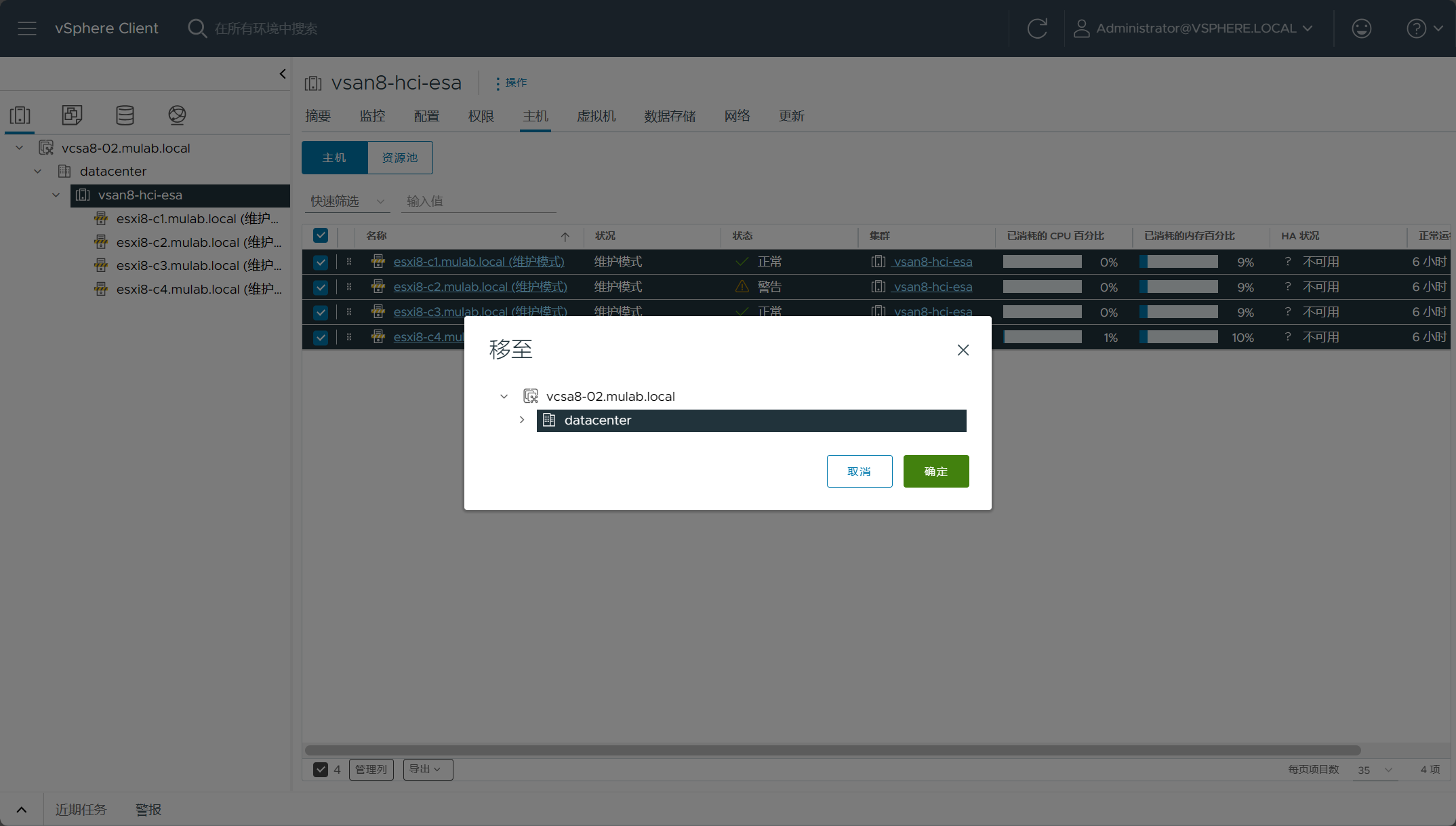Viewport: 1456px width, 826px height.
Task: Select the Networking inventory icon
Action: 177,115
